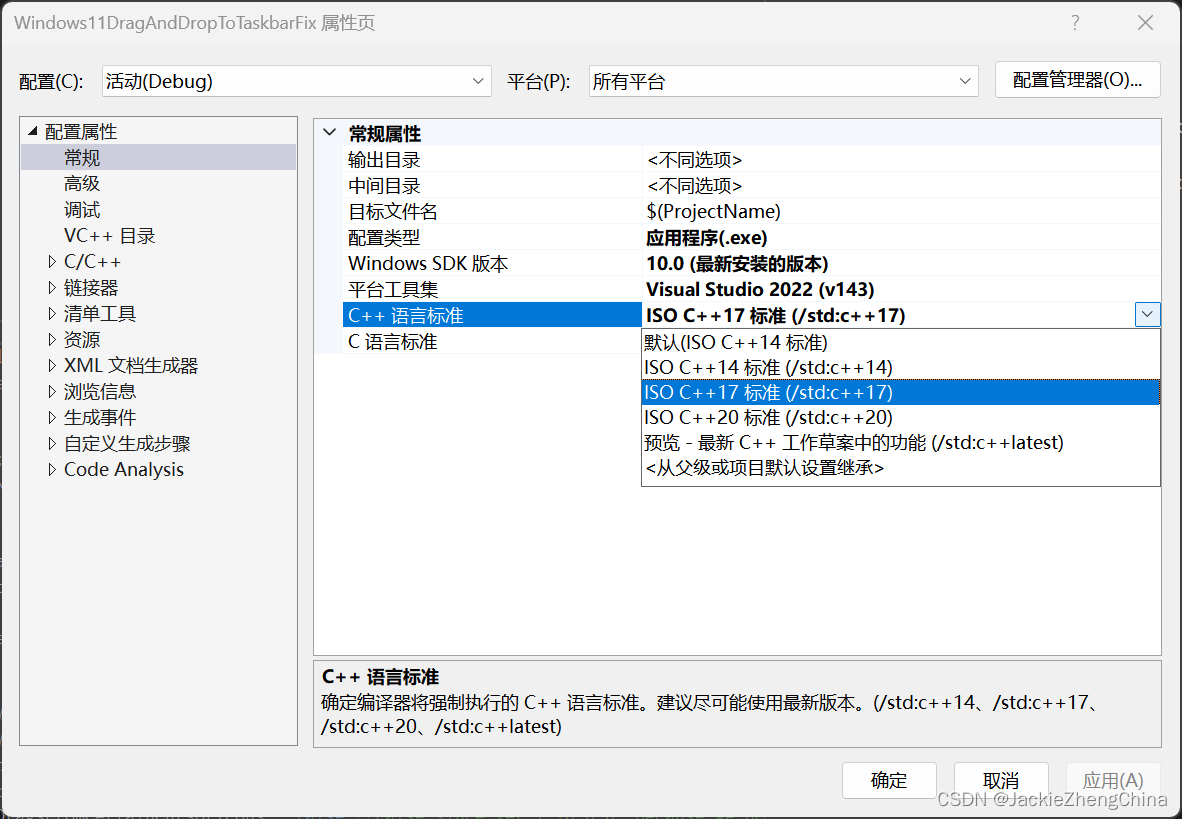This screenshot has height=819, width=1182.
Task: Collapse the 配置属性 tree node
Action: coord(32,131)
